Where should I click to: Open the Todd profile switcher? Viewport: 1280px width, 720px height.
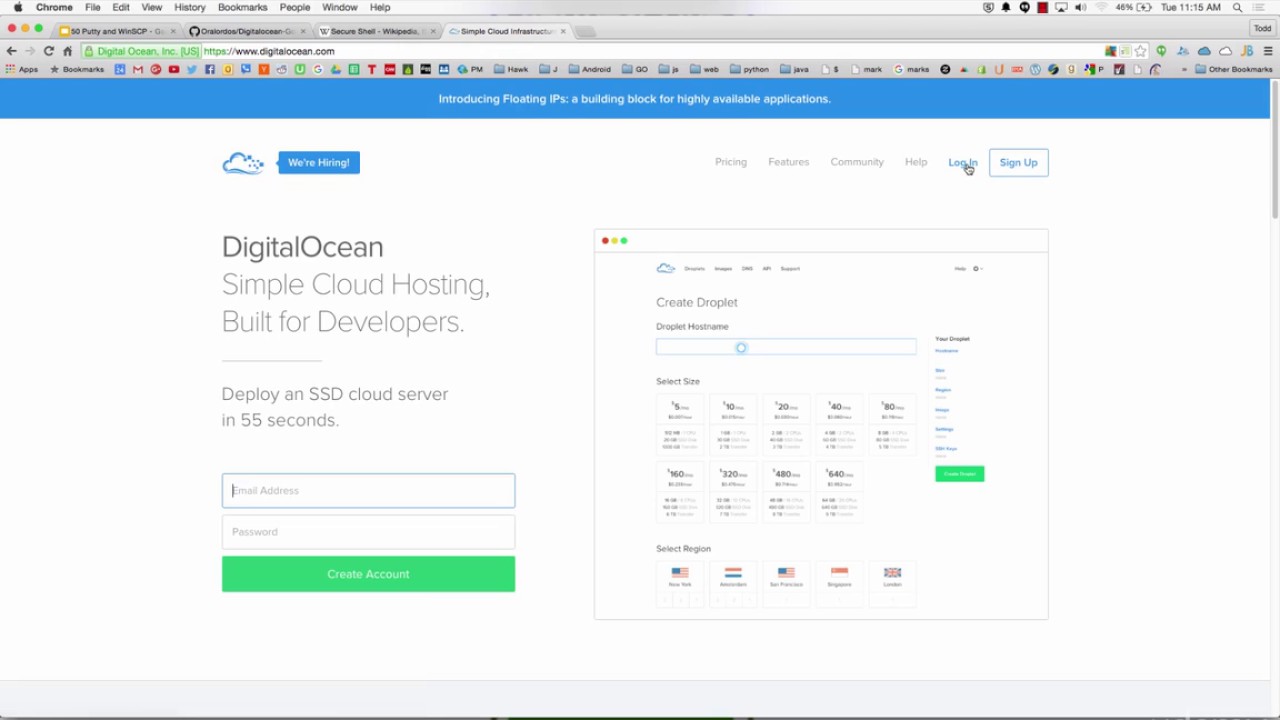1262,28
